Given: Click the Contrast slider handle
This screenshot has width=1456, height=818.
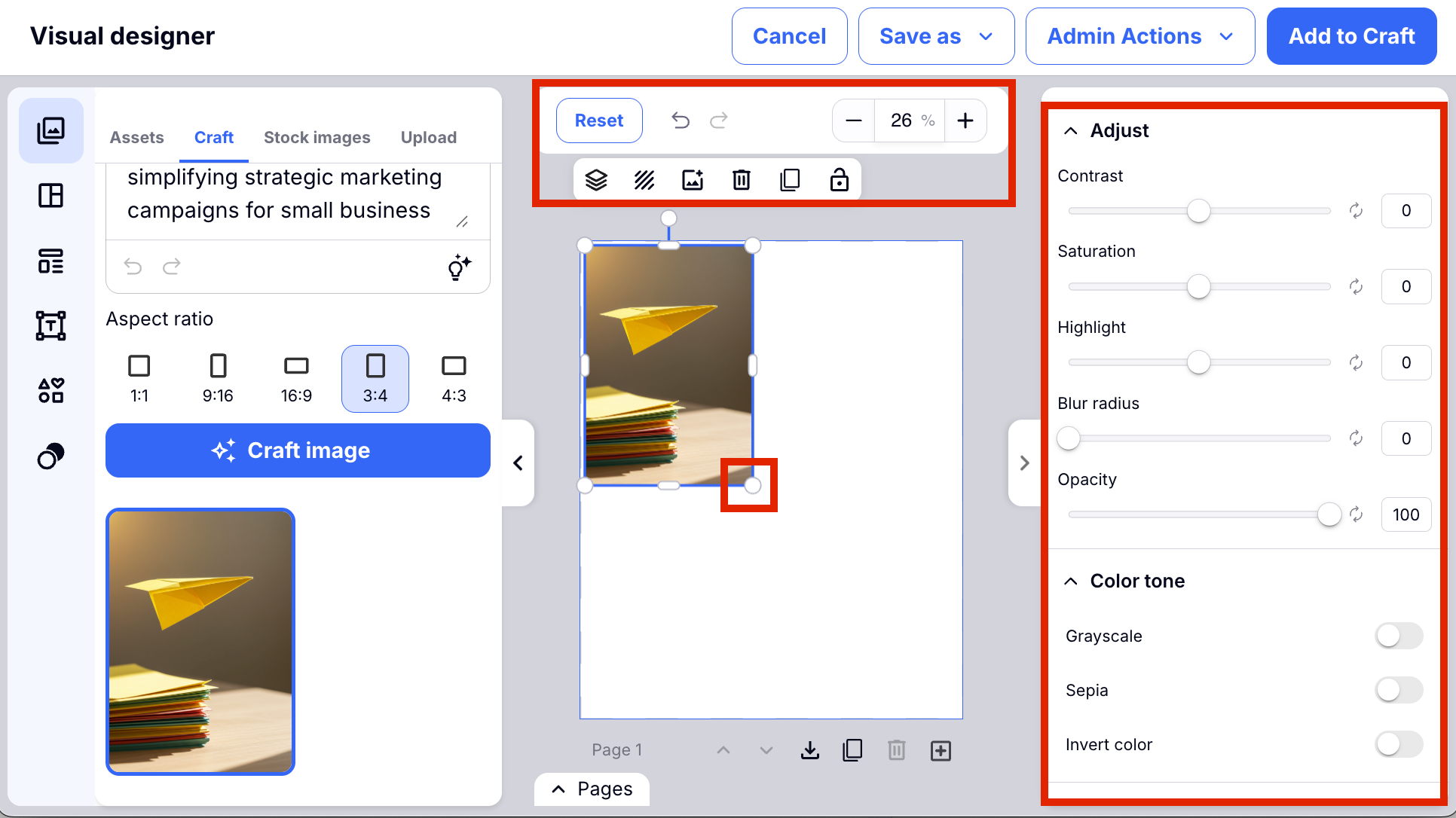Looking at the screenshot, I should coord(1198,211).
